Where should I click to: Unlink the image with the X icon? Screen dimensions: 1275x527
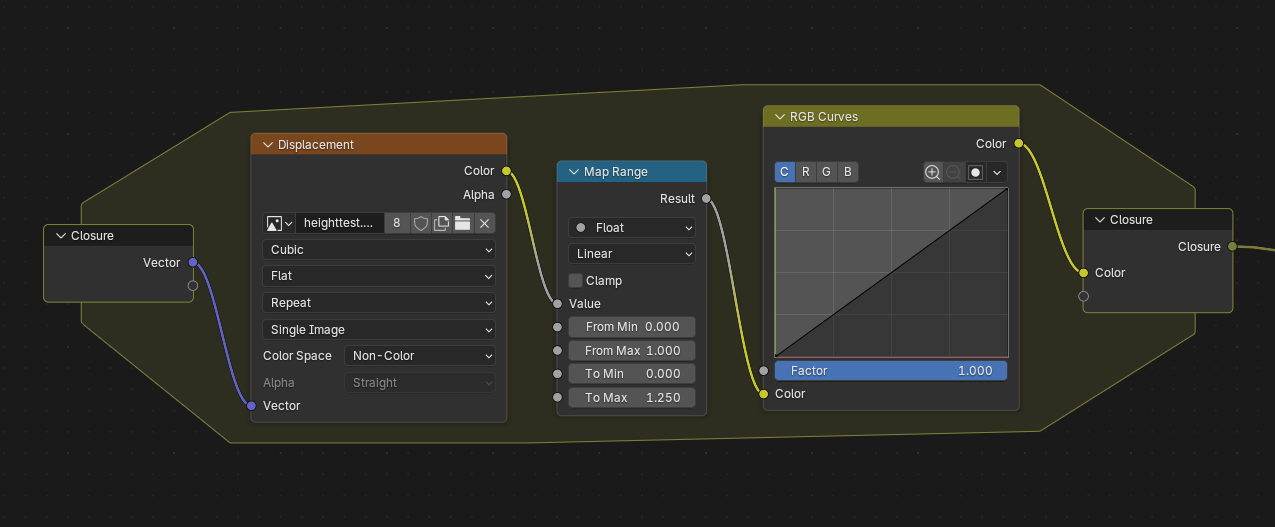coord(484,223)
